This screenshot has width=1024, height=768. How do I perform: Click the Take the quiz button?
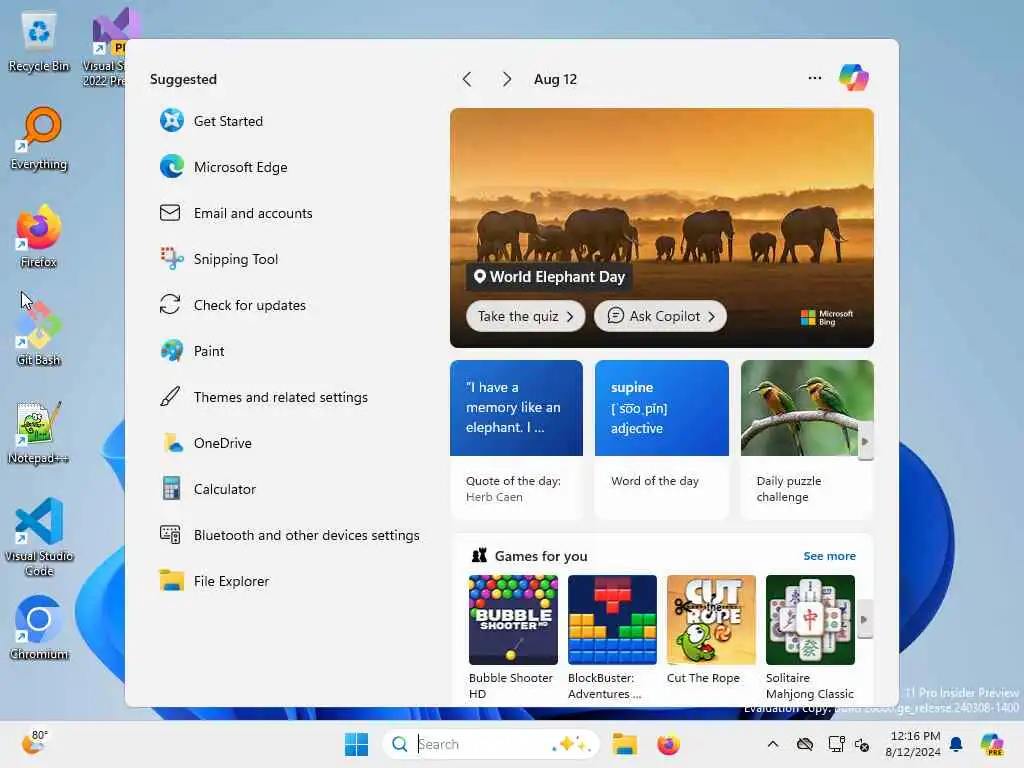coord(525,316)
